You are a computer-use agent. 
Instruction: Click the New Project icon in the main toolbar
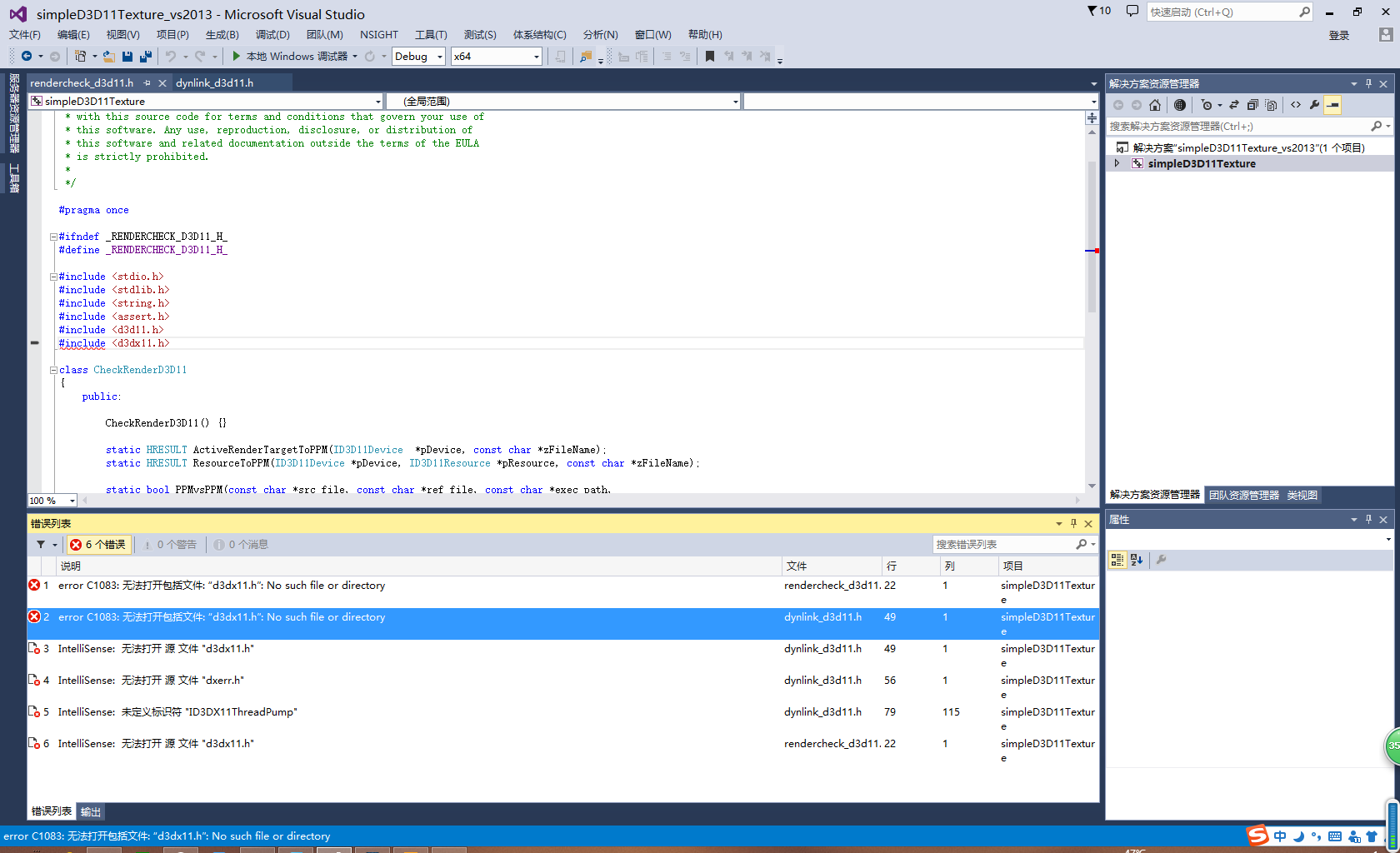(x=80, y=56)
